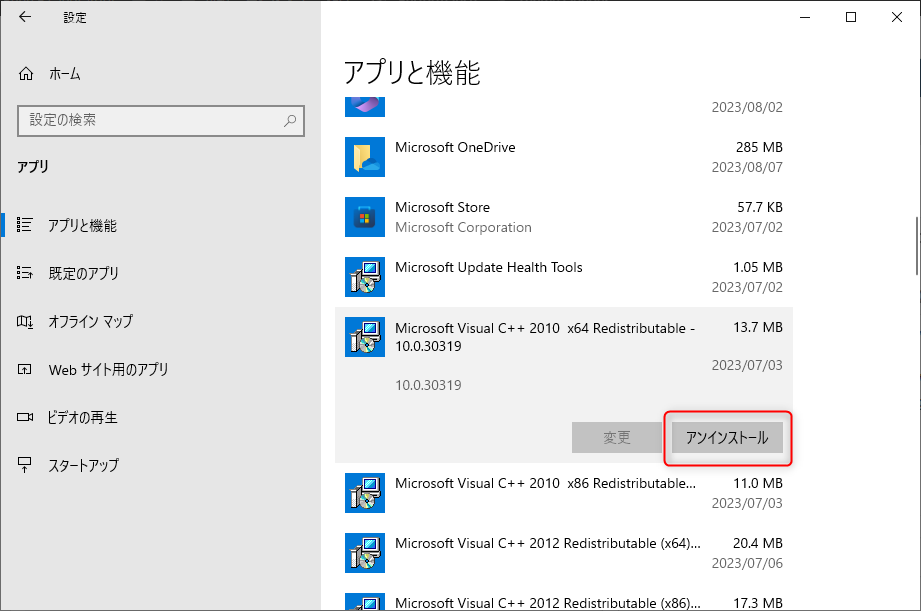
Task: Click Microsoft Update Health Tools icon
Action: (x=365, y=277)
